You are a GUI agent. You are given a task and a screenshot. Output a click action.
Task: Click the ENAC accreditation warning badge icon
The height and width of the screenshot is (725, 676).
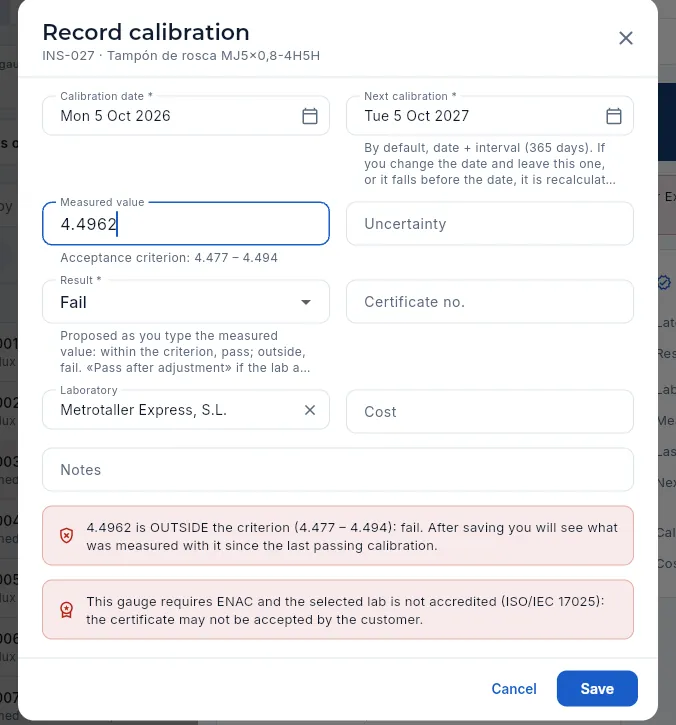click(x=67, y=610)
